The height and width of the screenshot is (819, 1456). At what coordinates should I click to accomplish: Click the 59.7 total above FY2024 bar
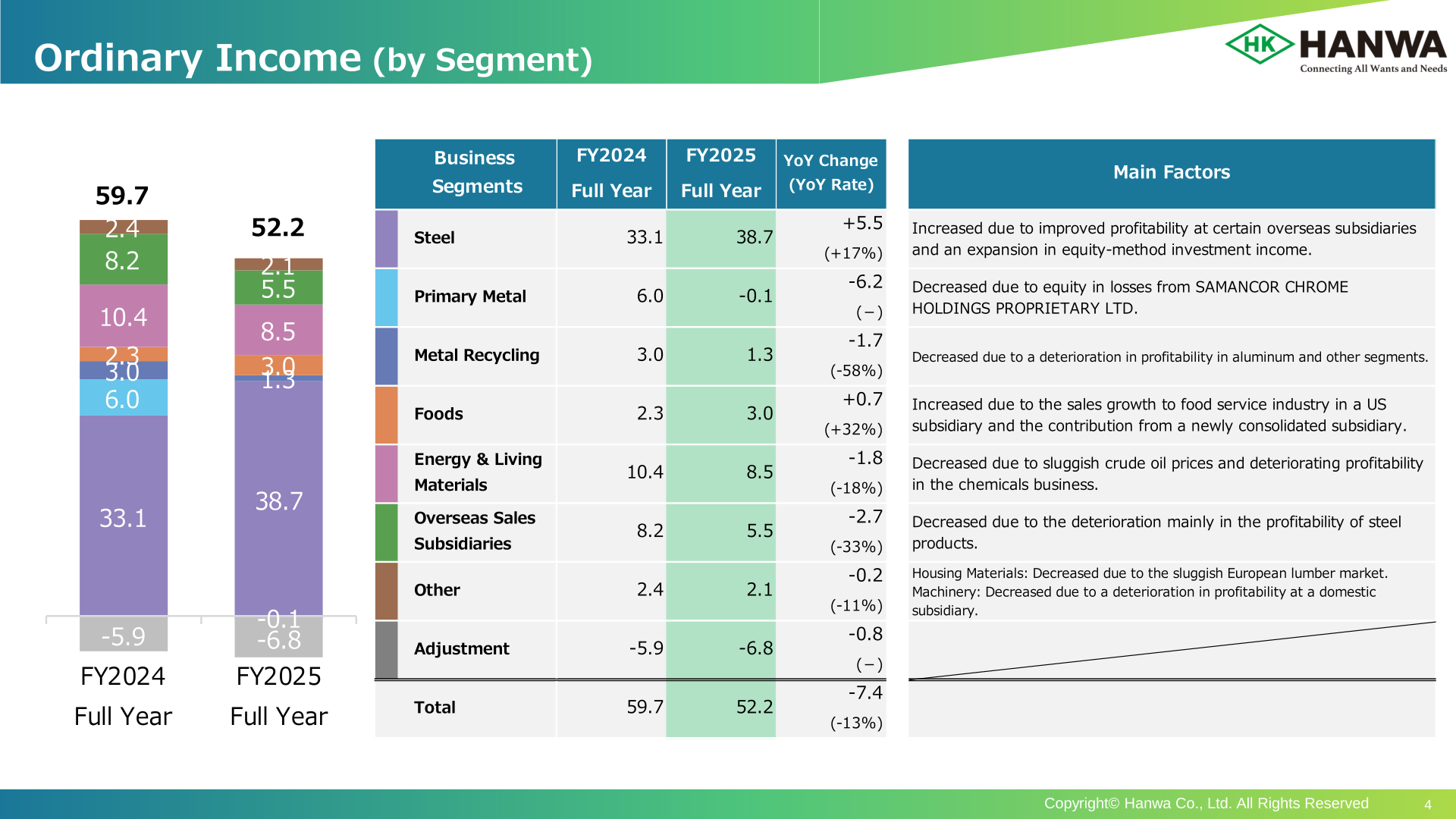(x=122, y=196)
